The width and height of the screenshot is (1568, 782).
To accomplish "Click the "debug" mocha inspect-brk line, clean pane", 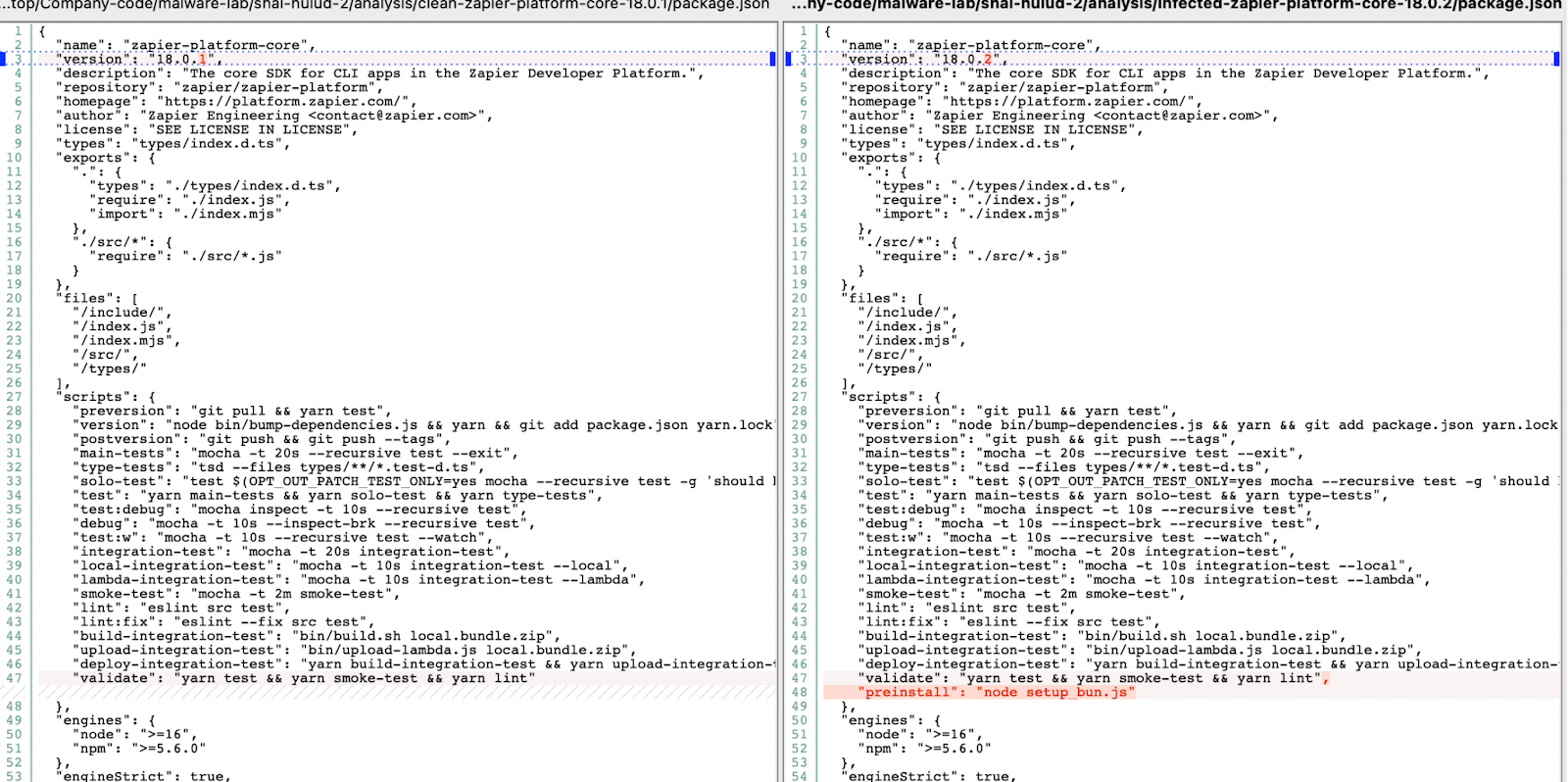I will tap(304, 523).
